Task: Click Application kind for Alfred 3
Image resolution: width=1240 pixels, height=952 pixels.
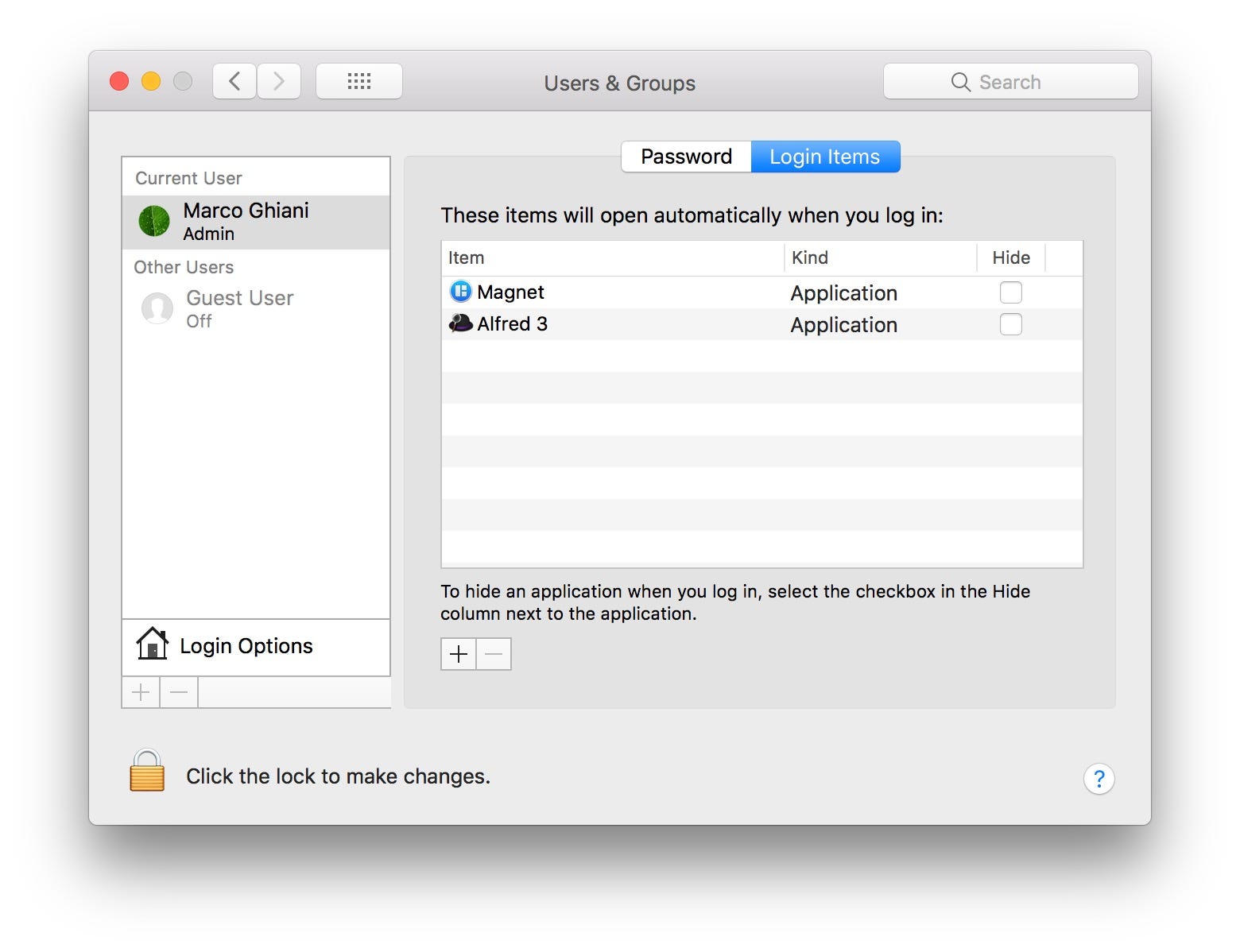Action: (x=843, y=325)
